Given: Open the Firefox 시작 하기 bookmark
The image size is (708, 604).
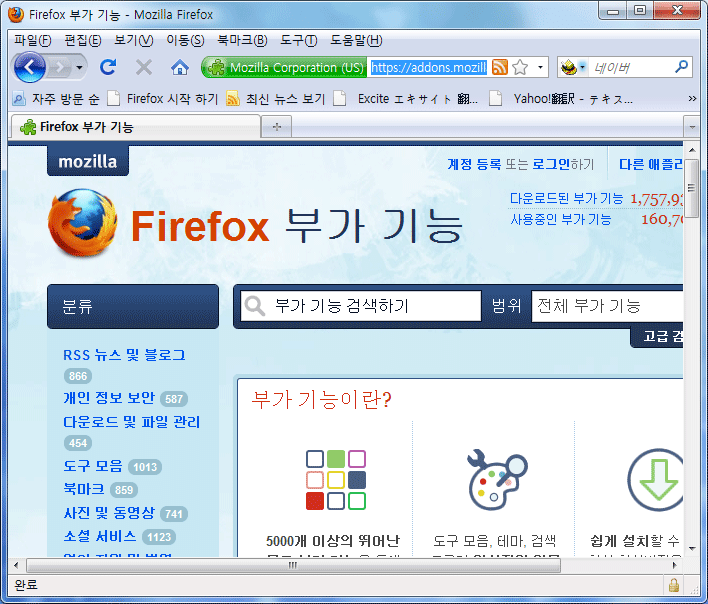Looking at the screenshot, I should click(163, 99).
